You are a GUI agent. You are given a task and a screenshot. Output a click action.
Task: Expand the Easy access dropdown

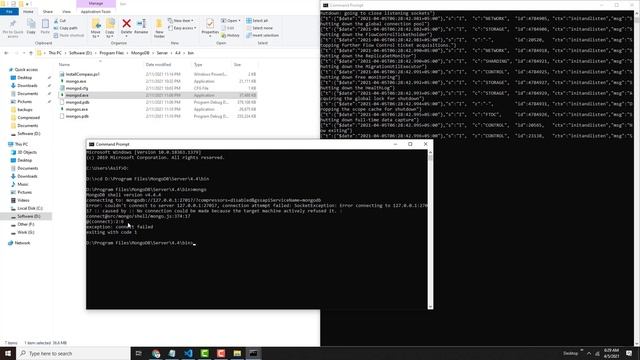(x=182, y=28)
